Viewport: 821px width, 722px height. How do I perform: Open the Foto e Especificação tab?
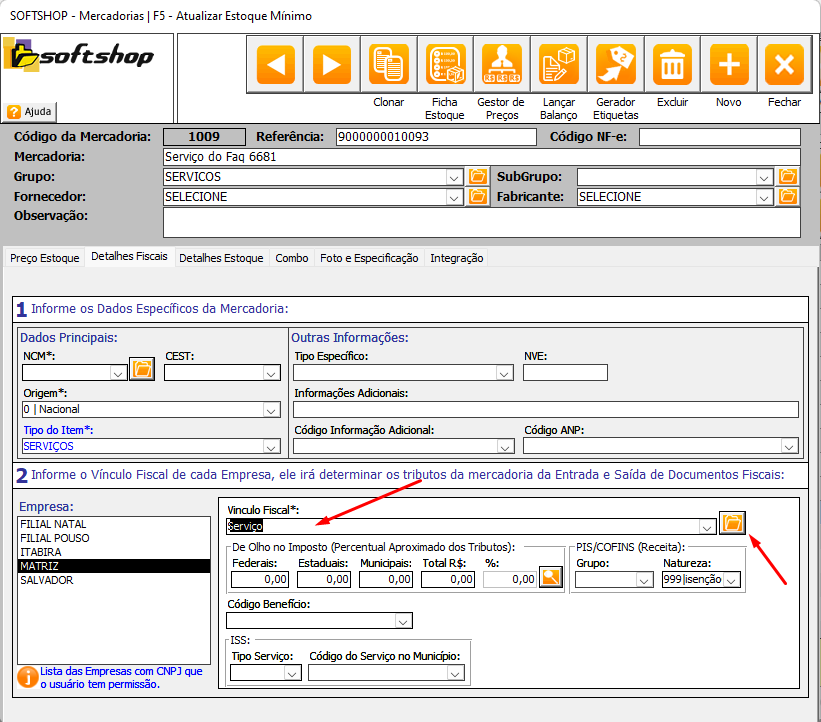point(369,258)
